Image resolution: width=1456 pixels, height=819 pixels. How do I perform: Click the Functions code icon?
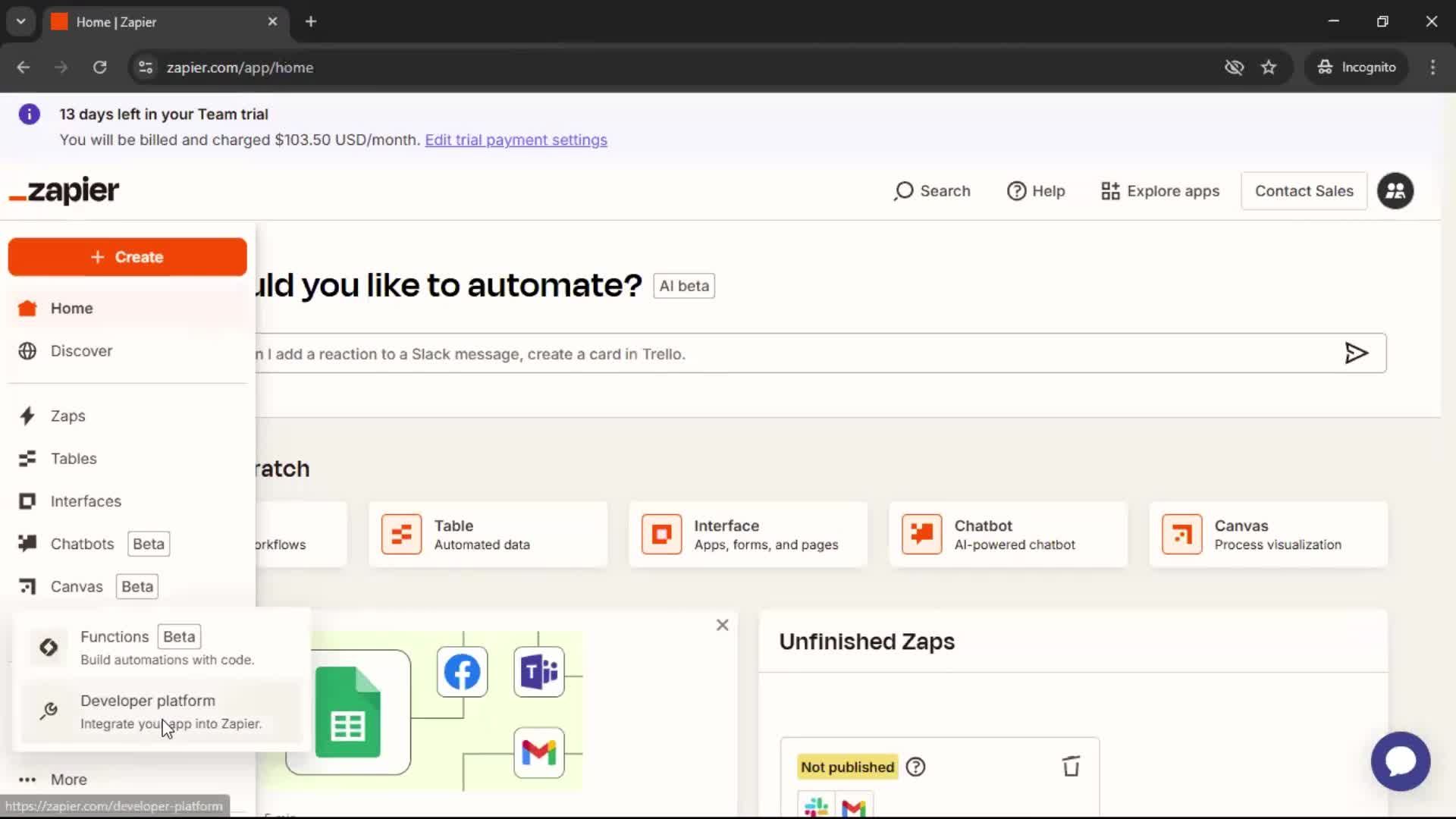tap(49, 647)
